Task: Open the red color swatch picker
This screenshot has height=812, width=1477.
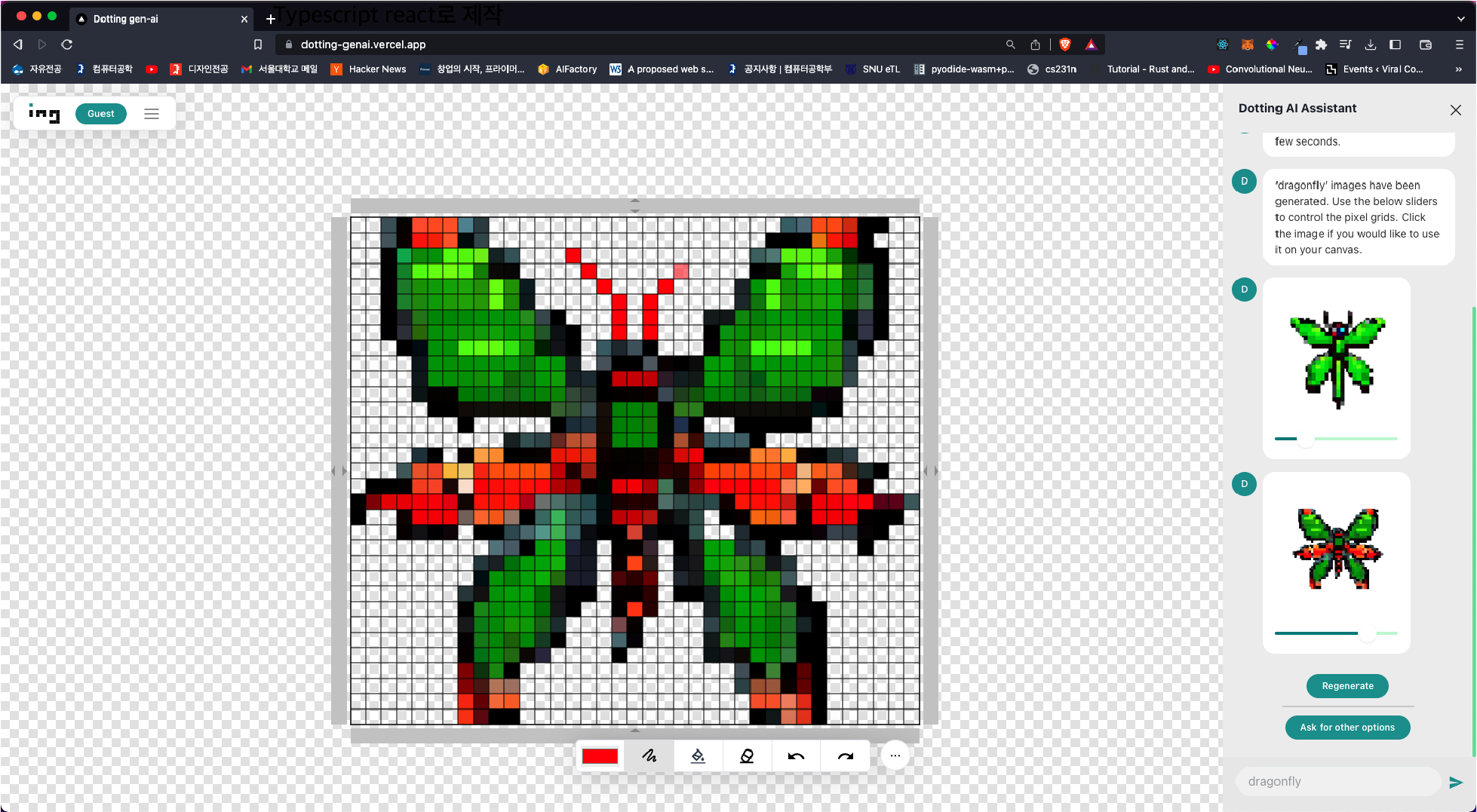Action: click(x=600, y=755)
